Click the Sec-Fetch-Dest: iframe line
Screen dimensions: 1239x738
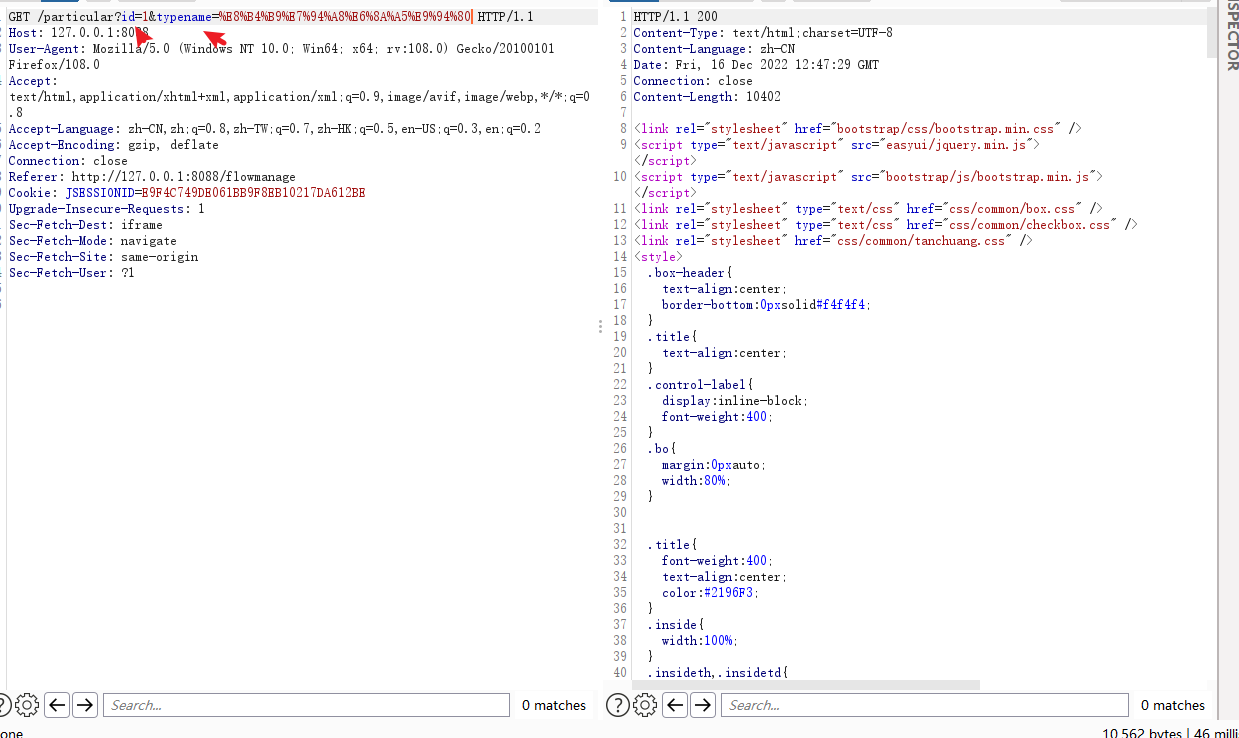[x=85, y=225]
